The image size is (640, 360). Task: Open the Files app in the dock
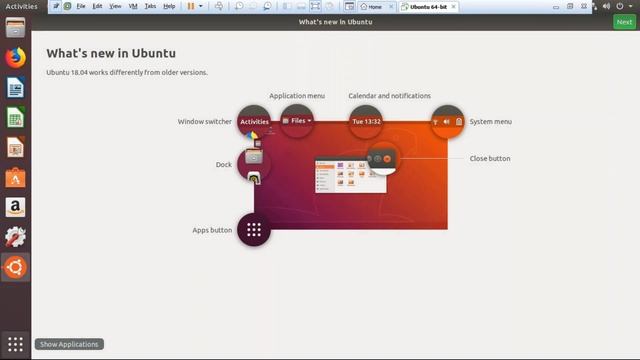tap(15, 28)
